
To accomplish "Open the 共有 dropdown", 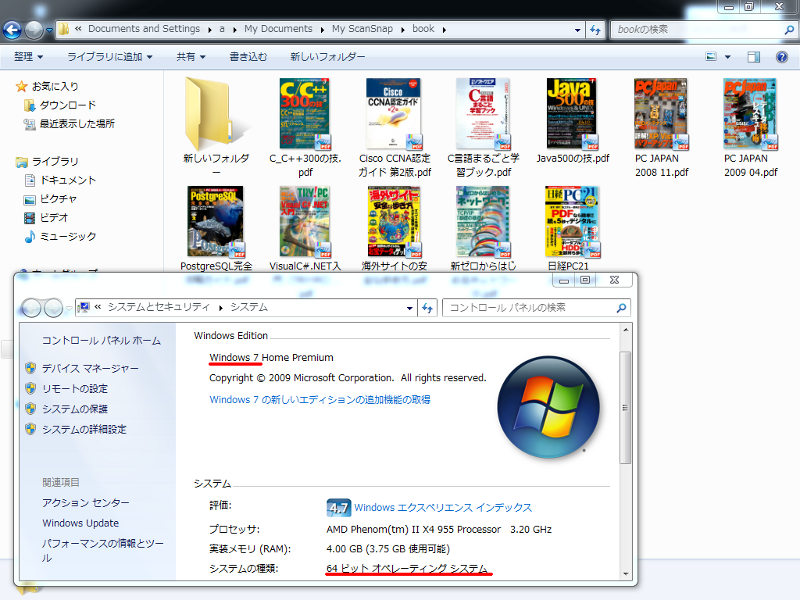I will [191, 57].
